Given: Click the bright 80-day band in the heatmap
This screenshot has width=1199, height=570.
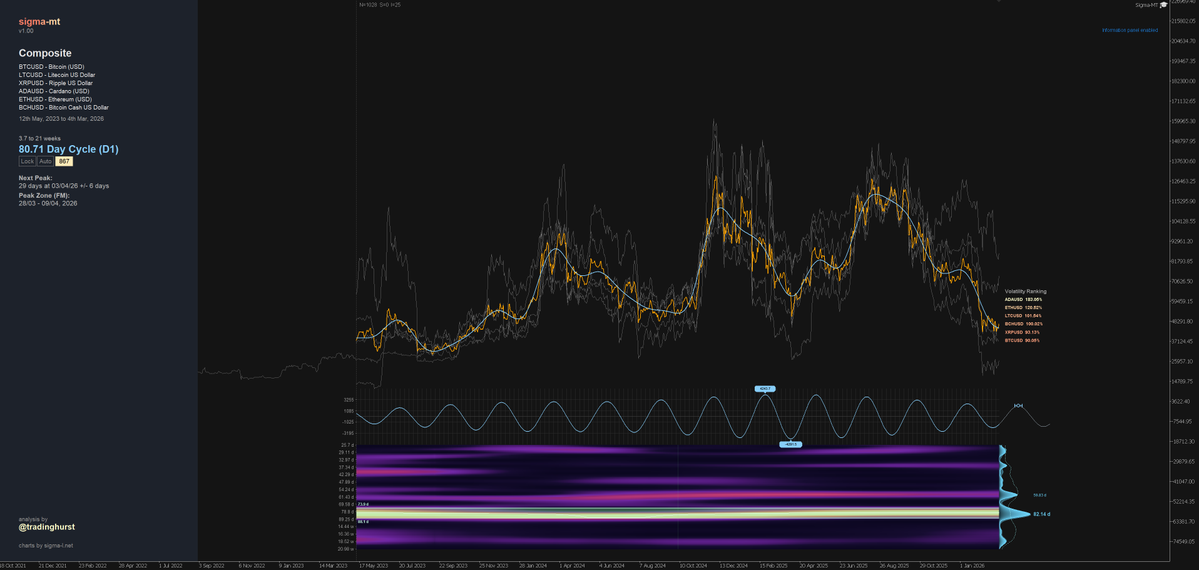Looking at the screenshot, I should pyautogui.click(x=677, y=513).
